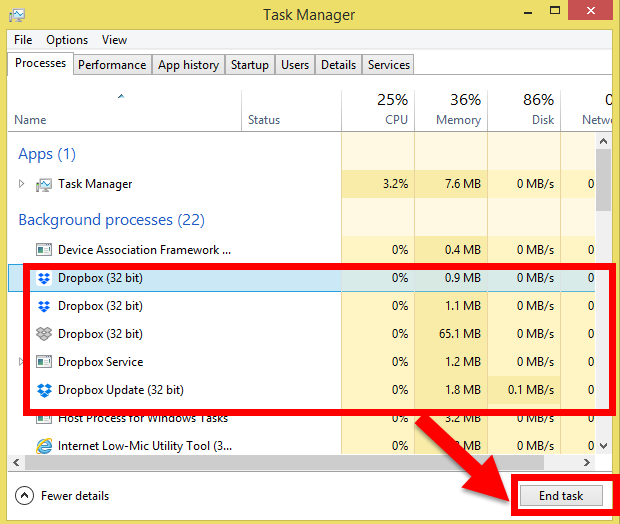Expand the Dropbox Service row
The height and width of the screenshot is (524, 620).
(x=21, y=361)
